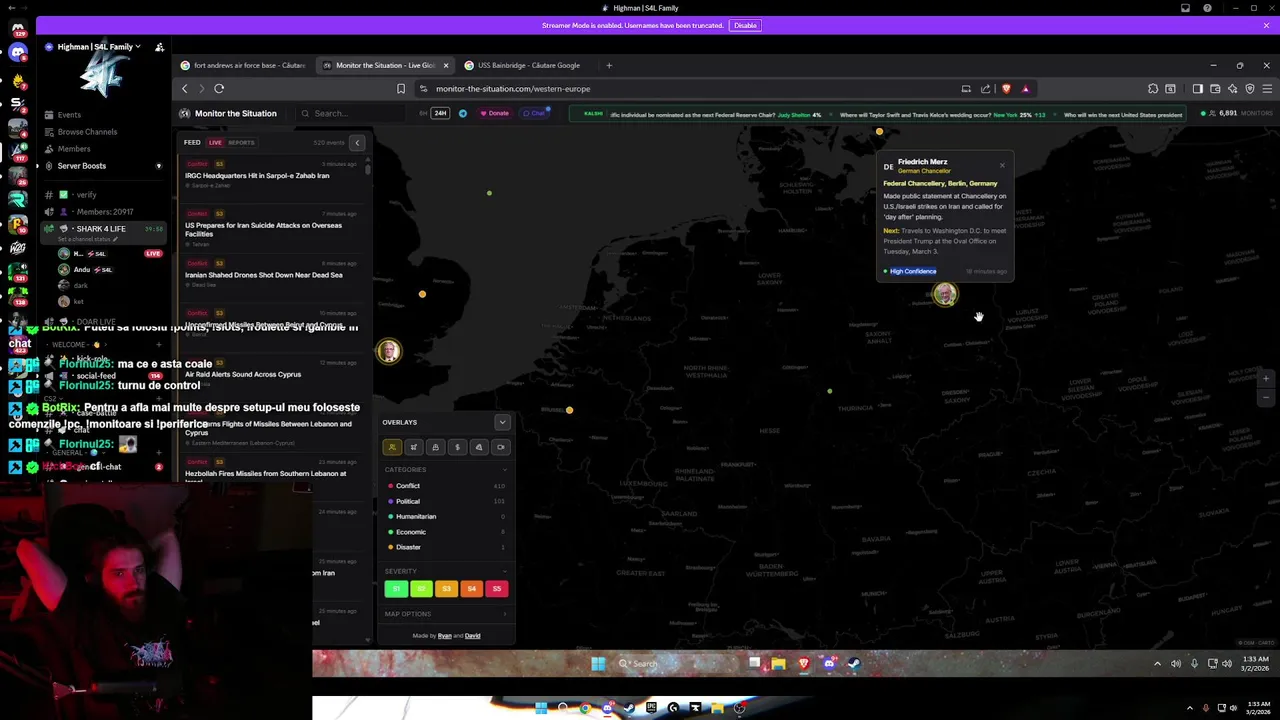
Task: Toggle the ship overlay icon
Action: 435,447
